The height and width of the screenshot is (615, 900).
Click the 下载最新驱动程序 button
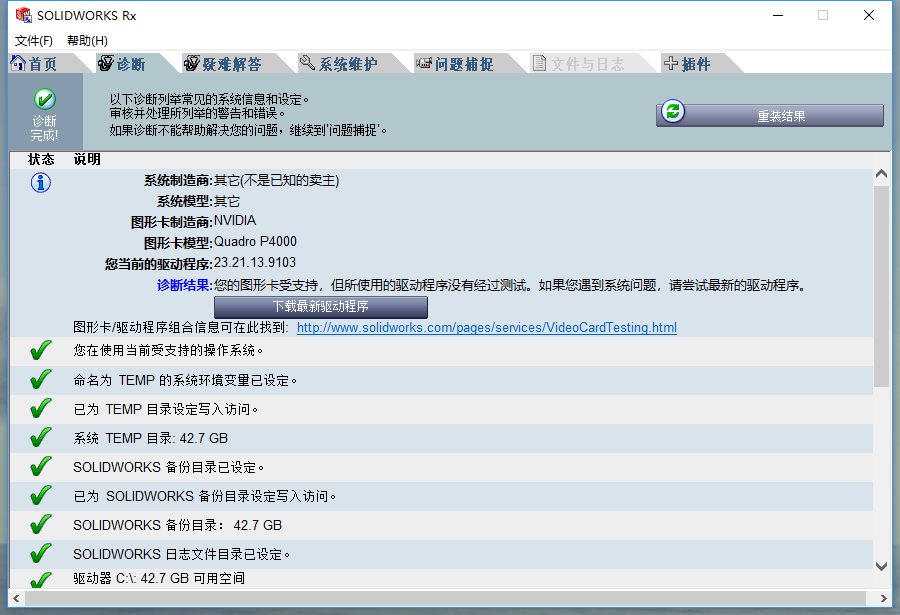pos(321,307)
